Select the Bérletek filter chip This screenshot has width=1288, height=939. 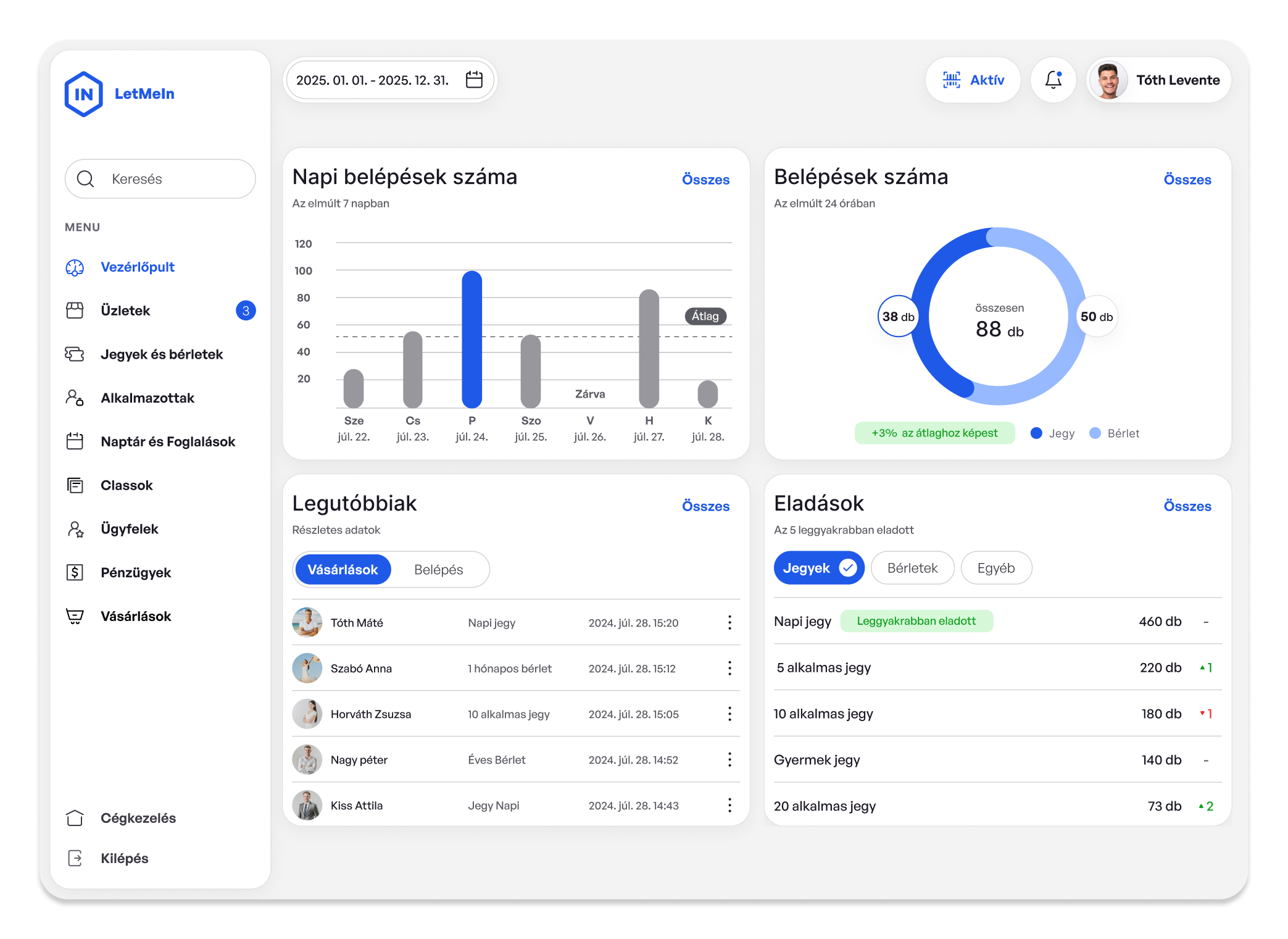tap(912, 568)
